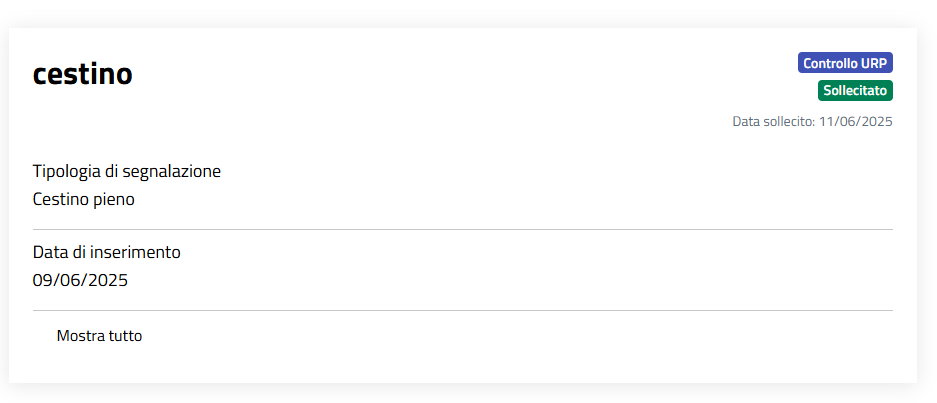Click the divider line under "Cestino pieno"

click(462, 229)
